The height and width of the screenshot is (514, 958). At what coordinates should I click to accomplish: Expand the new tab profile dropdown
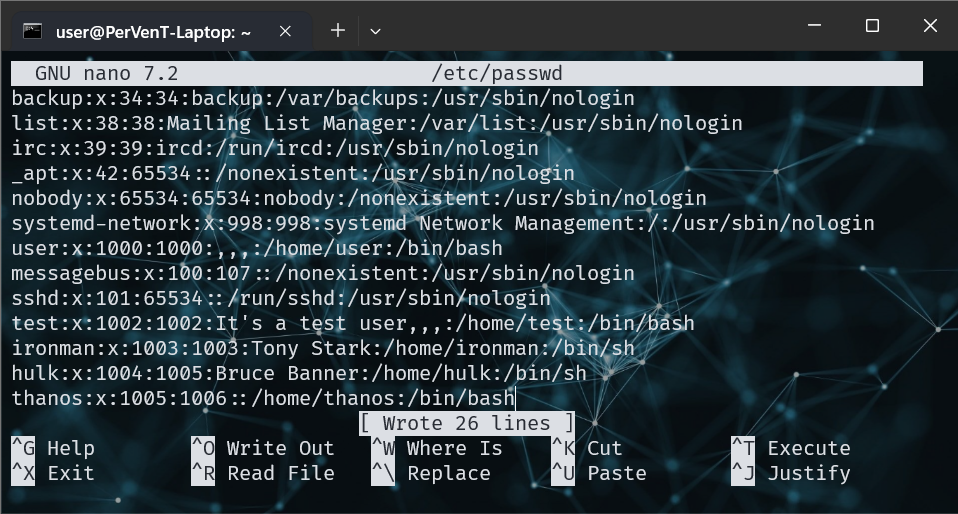click(x=375, y=31)
